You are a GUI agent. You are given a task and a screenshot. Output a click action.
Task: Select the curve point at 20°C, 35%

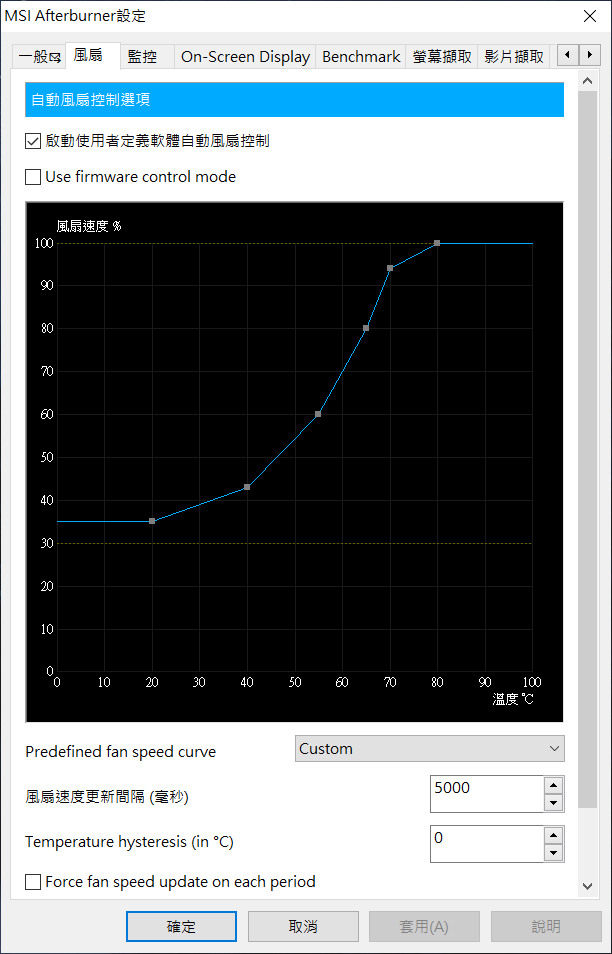click(152, 521)
